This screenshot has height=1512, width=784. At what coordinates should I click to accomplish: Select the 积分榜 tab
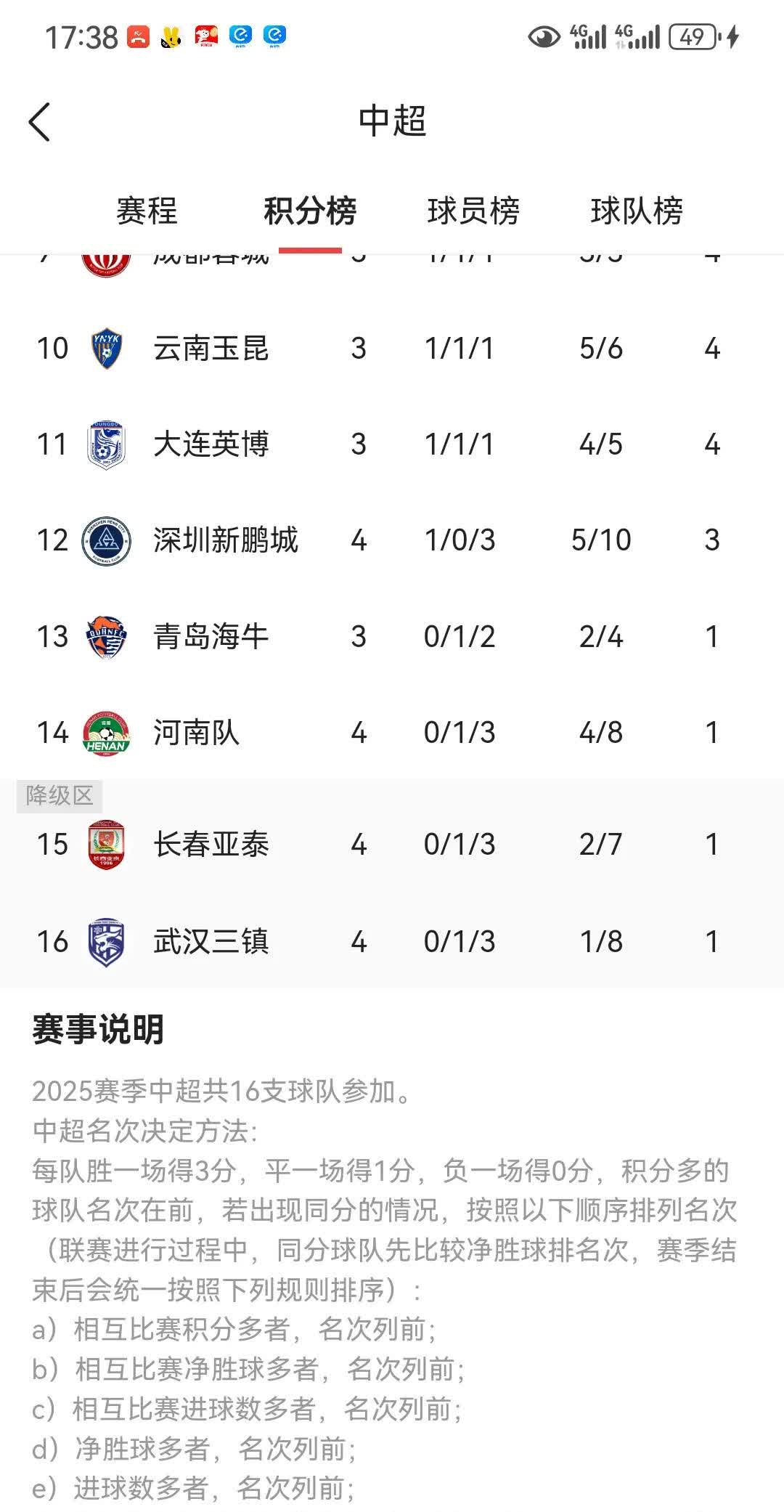click(310, 211)
